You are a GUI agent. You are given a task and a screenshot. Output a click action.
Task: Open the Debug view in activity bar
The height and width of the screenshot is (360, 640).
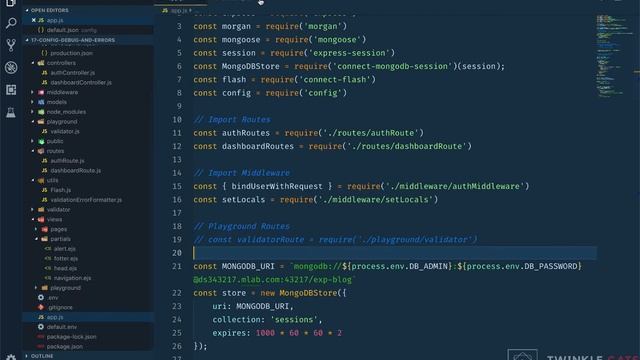(11, 67)
